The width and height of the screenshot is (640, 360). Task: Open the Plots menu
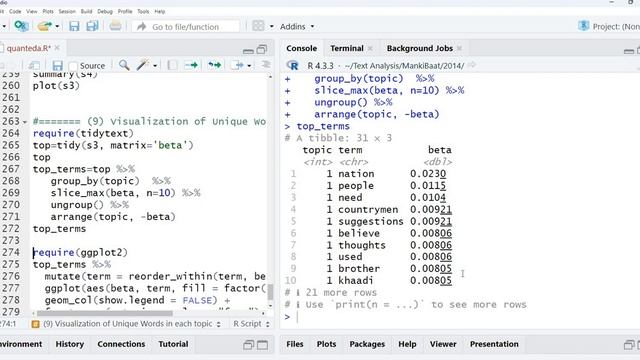click(x=48, y=11)
